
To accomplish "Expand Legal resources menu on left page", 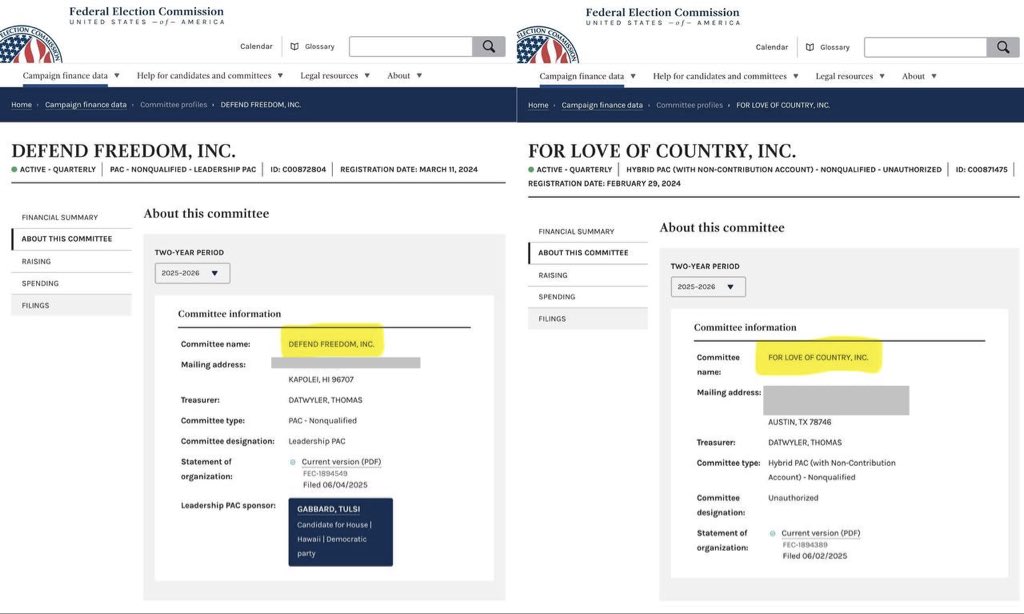I will tap(335, 76).
